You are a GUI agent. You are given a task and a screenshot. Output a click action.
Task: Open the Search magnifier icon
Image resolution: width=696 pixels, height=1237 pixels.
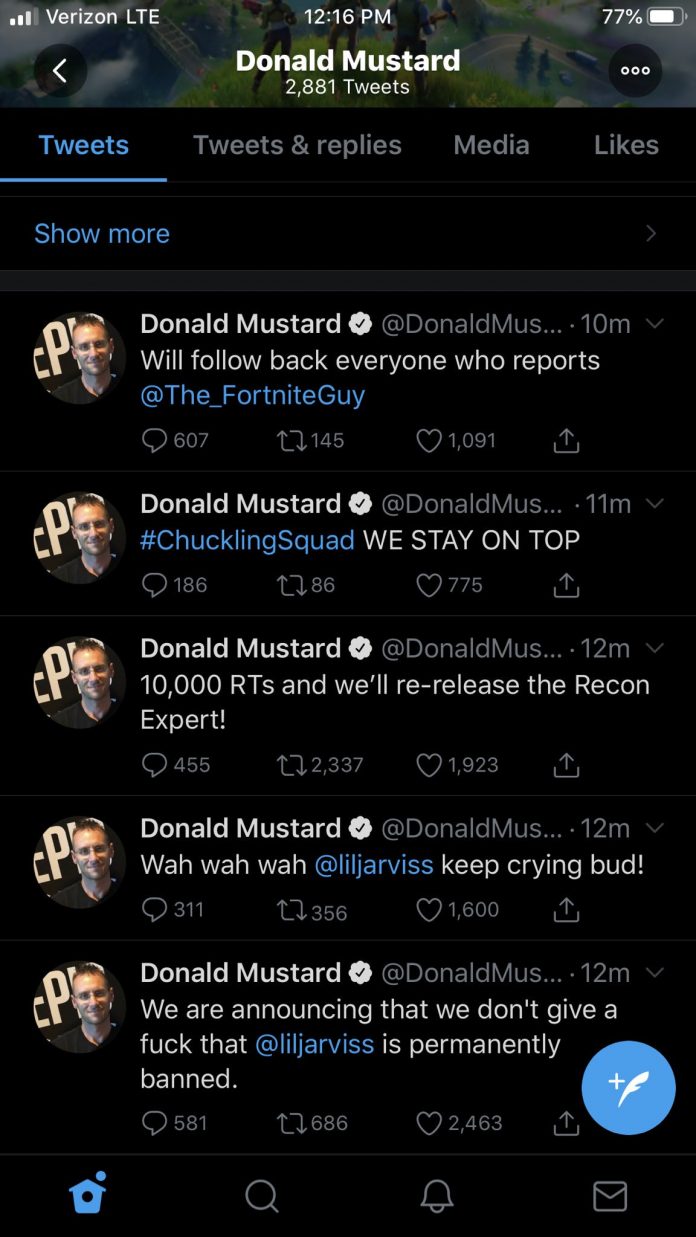pos(261,1195)
